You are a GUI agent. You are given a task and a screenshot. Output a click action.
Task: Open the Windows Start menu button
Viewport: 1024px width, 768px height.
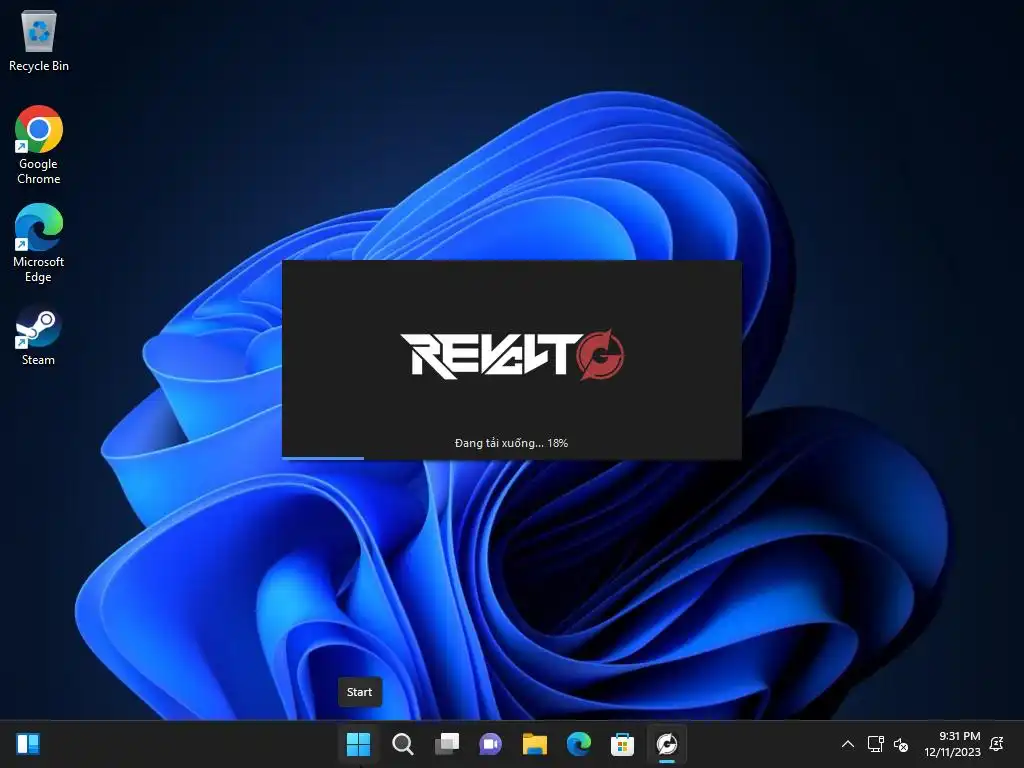pos(359,744)
